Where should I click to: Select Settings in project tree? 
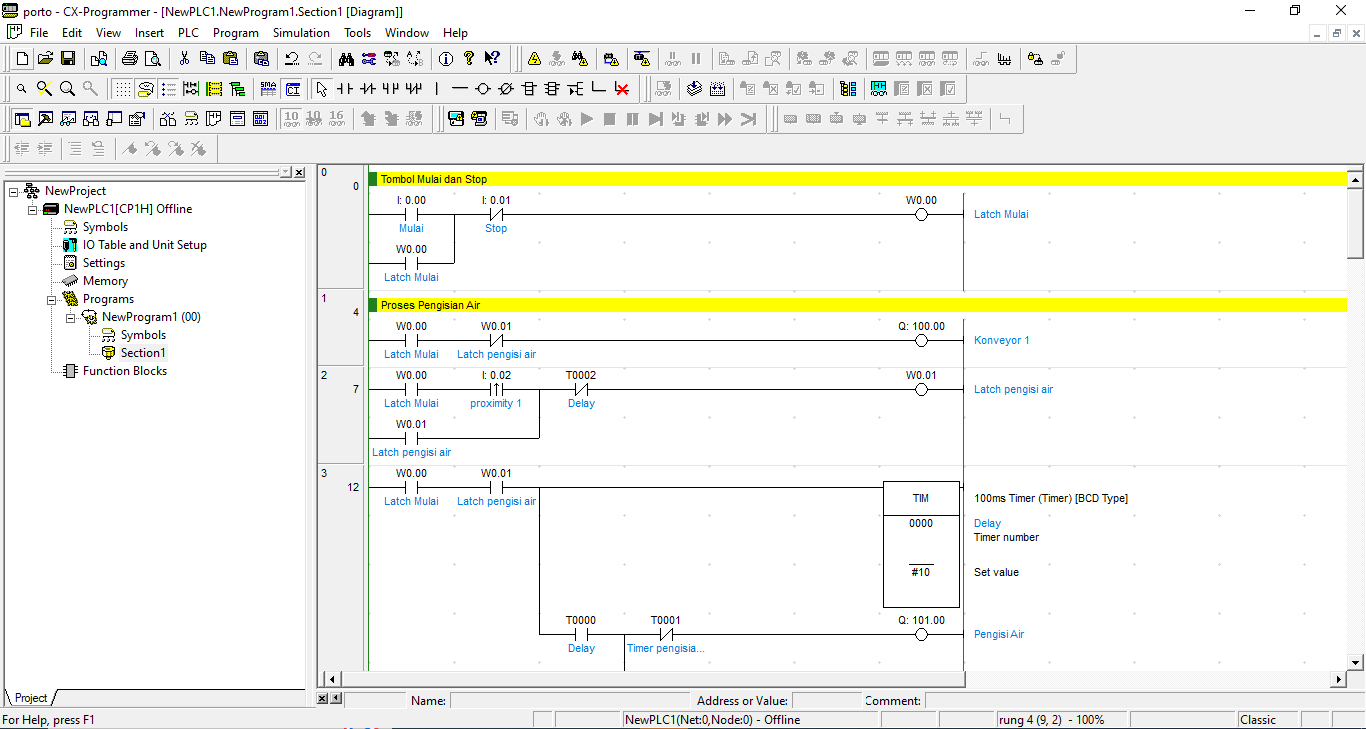point(104,263)
